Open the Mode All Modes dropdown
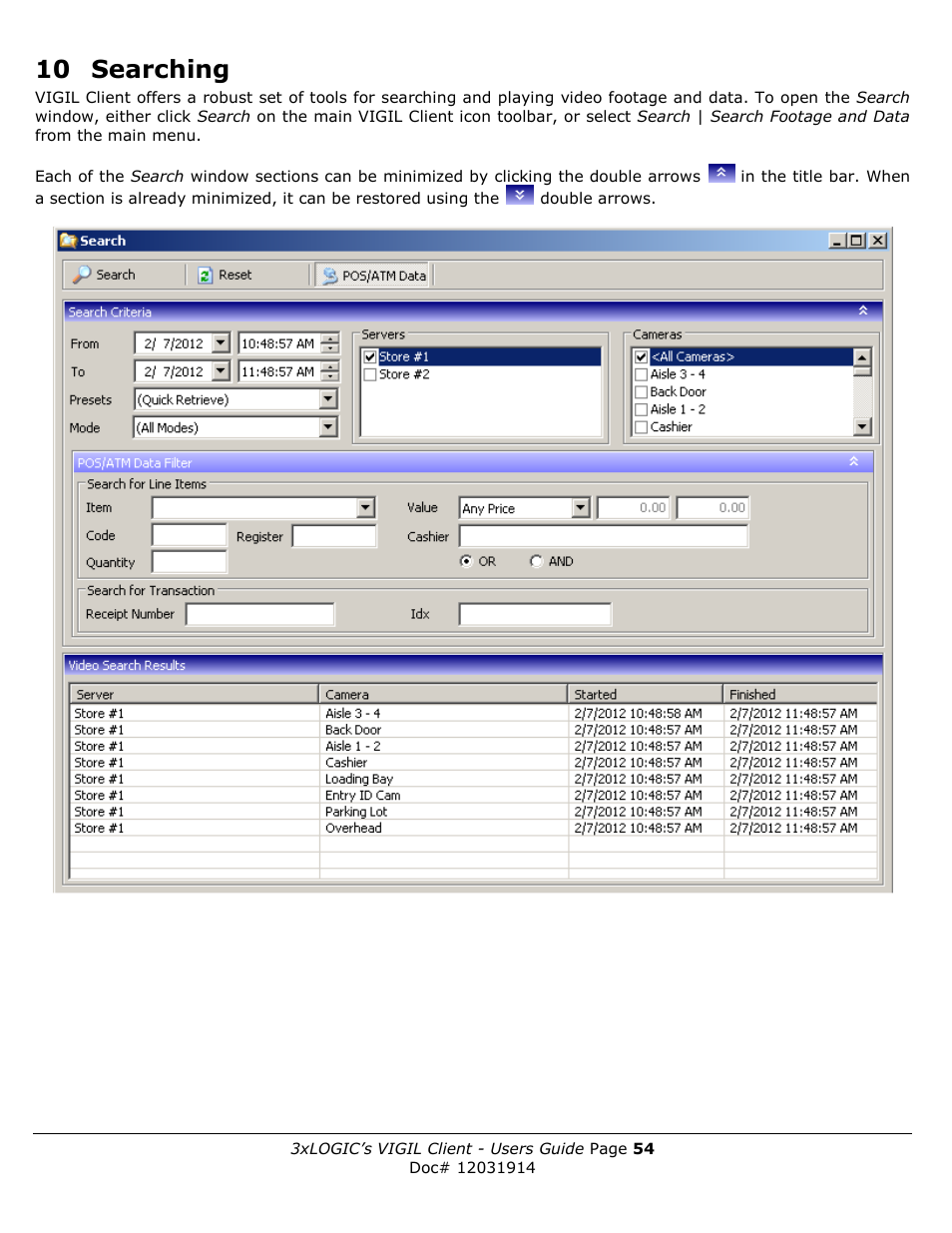This screenshot has height=1233, width=952. (x=328, y=427)
